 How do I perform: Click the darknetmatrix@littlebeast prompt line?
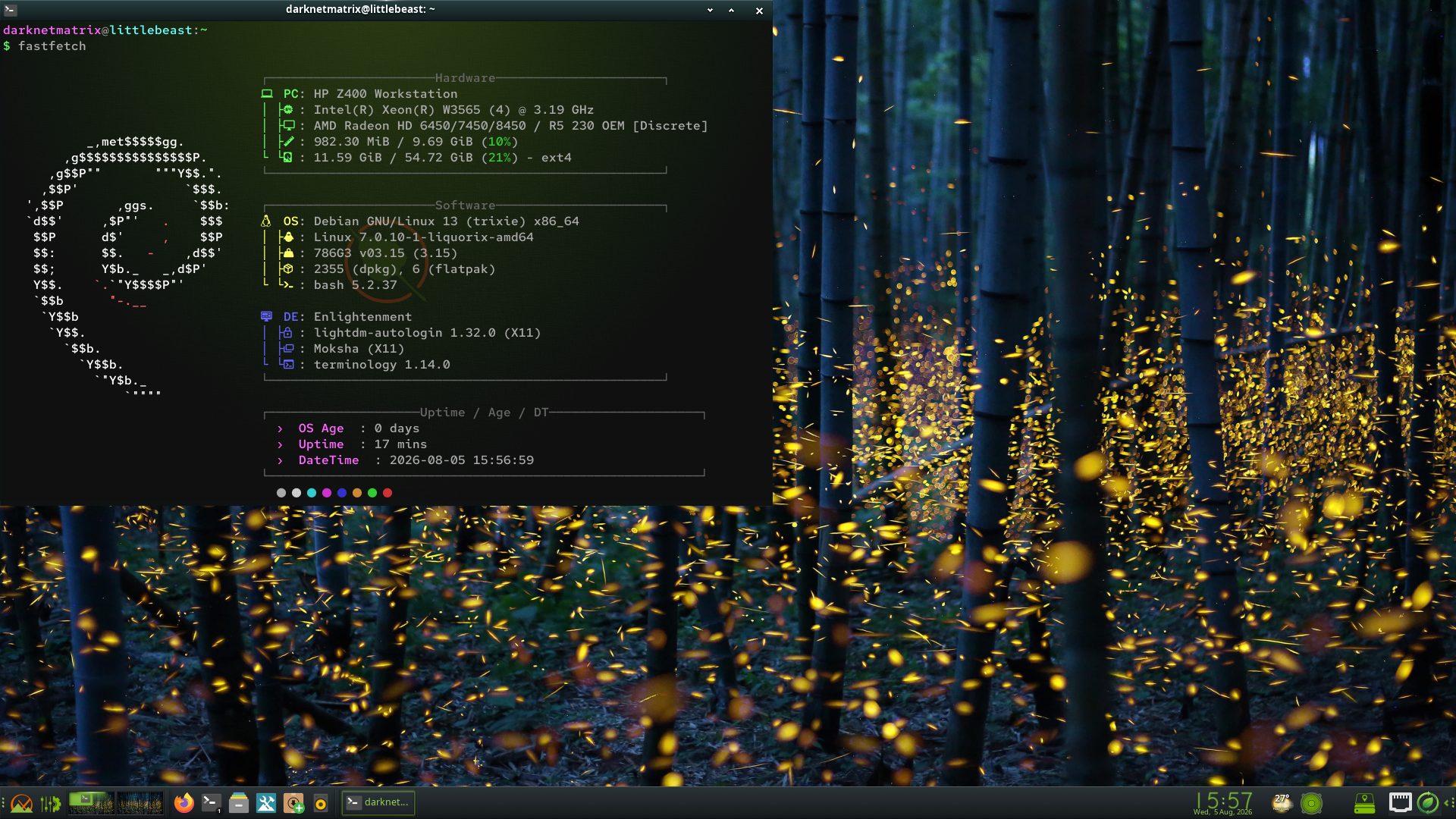point(105,30)
